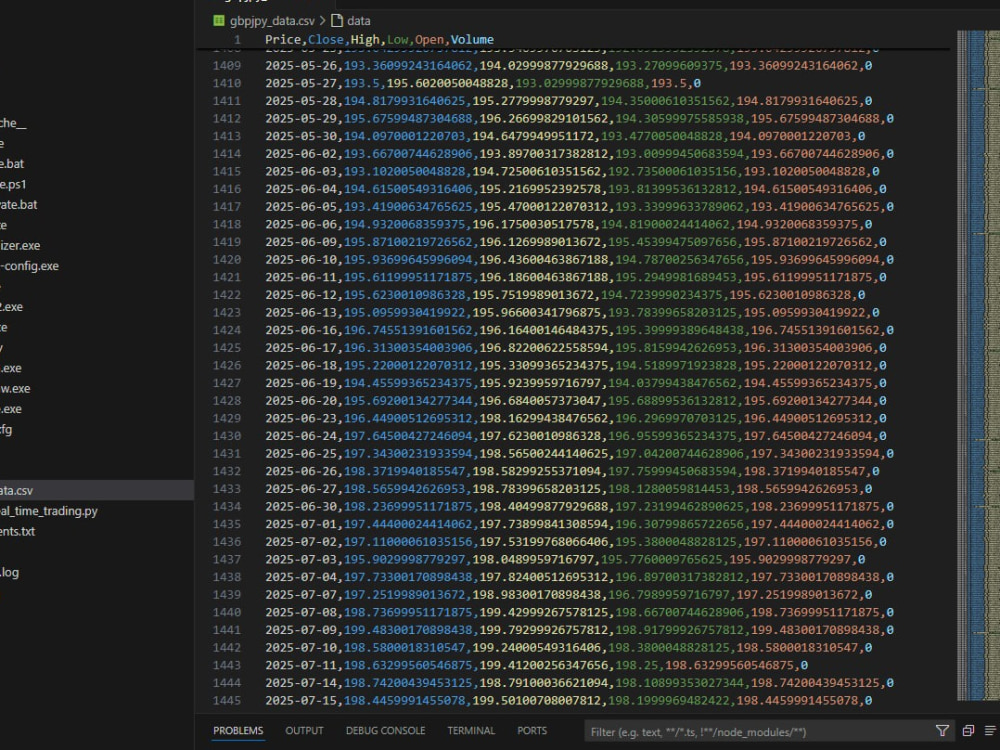Click the date 2025-07-01 in editor
1000x750 pixels.
(303, 524)
